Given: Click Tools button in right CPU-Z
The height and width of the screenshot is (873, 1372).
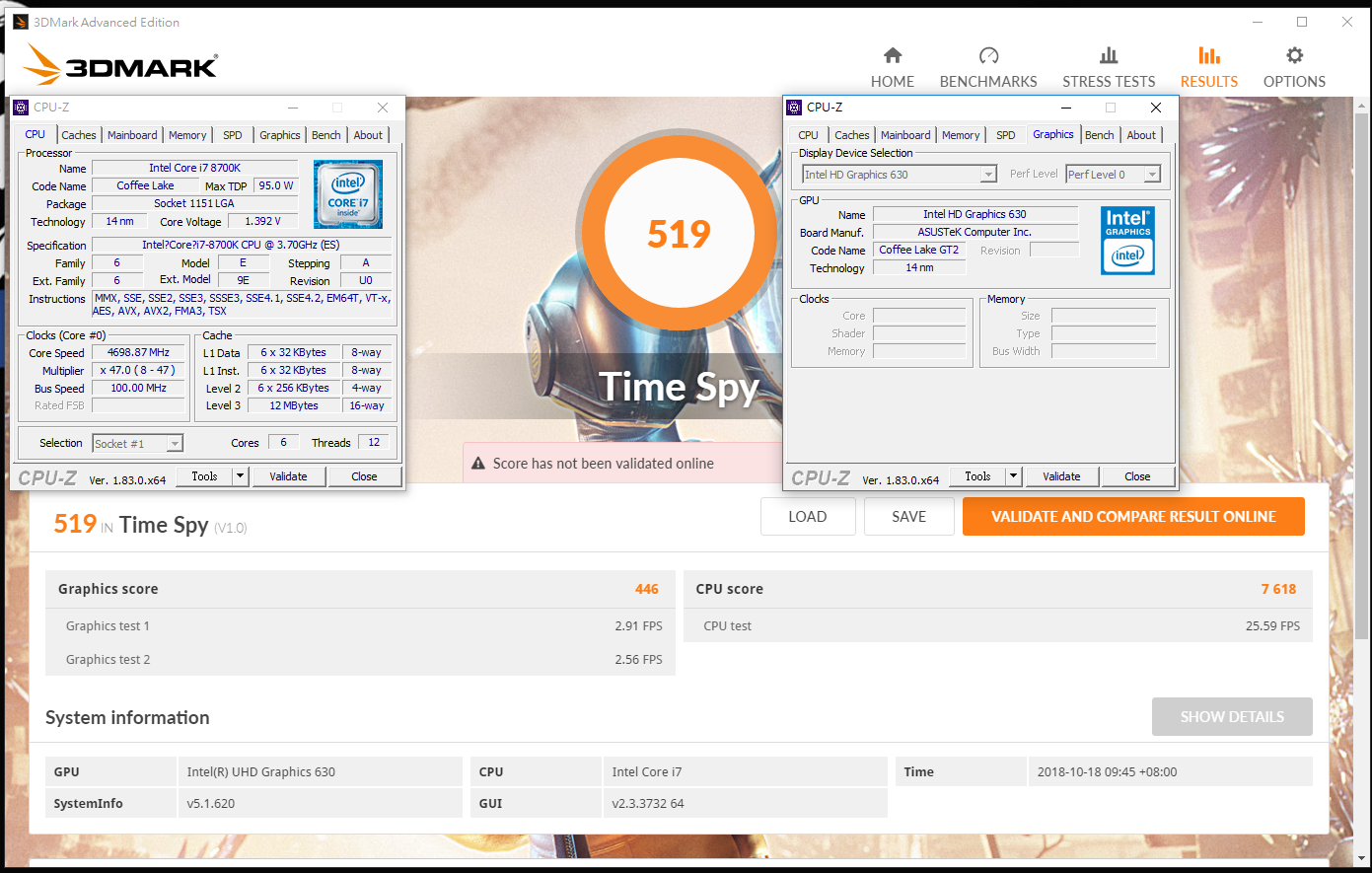Looking at the screenshot, I should [x=977, y=476].
